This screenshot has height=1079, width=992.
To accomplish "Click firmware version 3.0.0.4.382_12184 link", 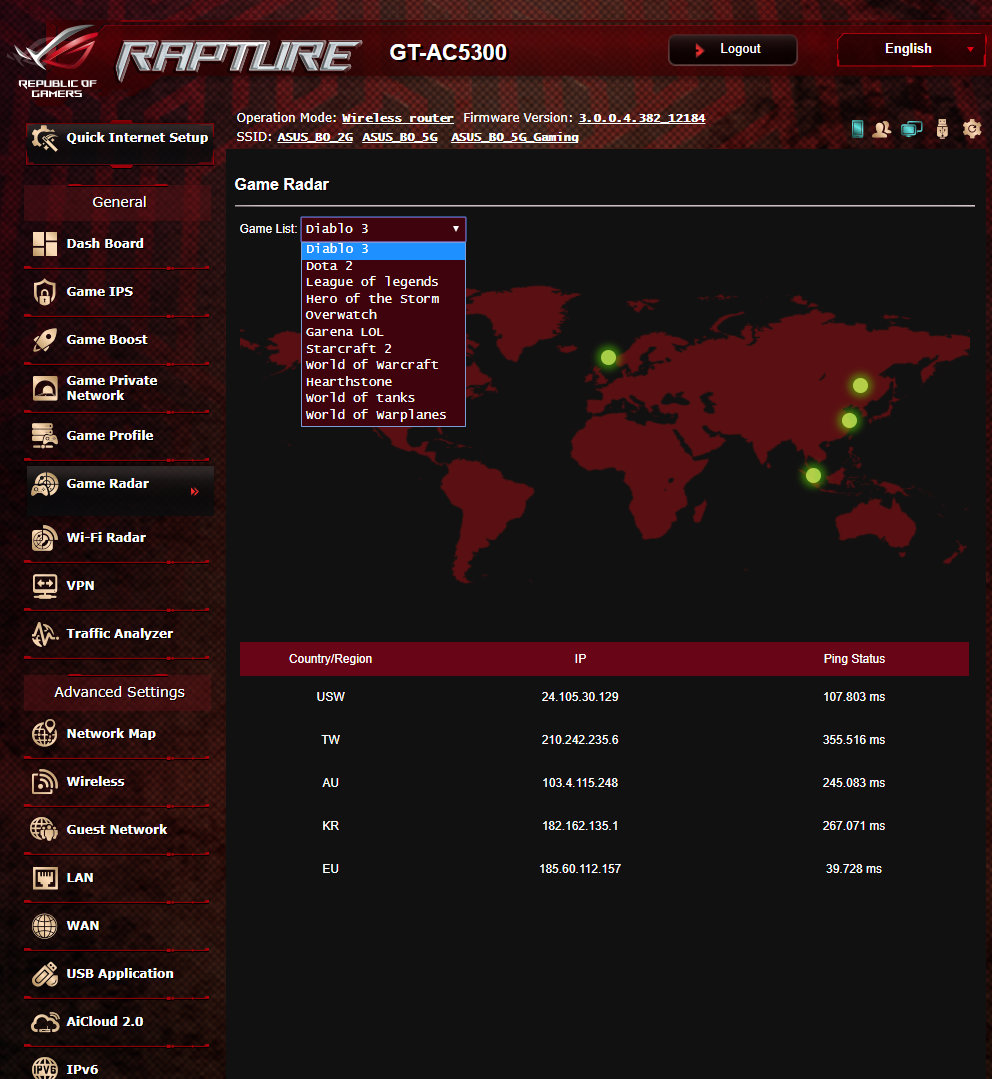I will [642, 118].
